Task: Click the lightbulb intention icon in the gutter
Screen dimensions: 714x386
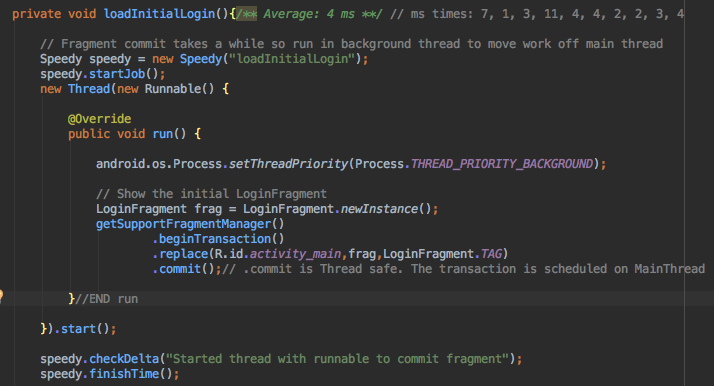Action: pos(1,296)
